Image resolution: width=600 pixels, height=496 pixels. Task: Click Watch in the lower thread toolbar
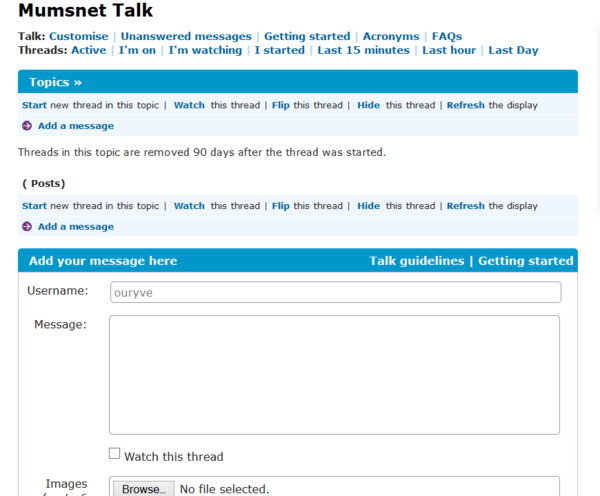click(189, 206)
